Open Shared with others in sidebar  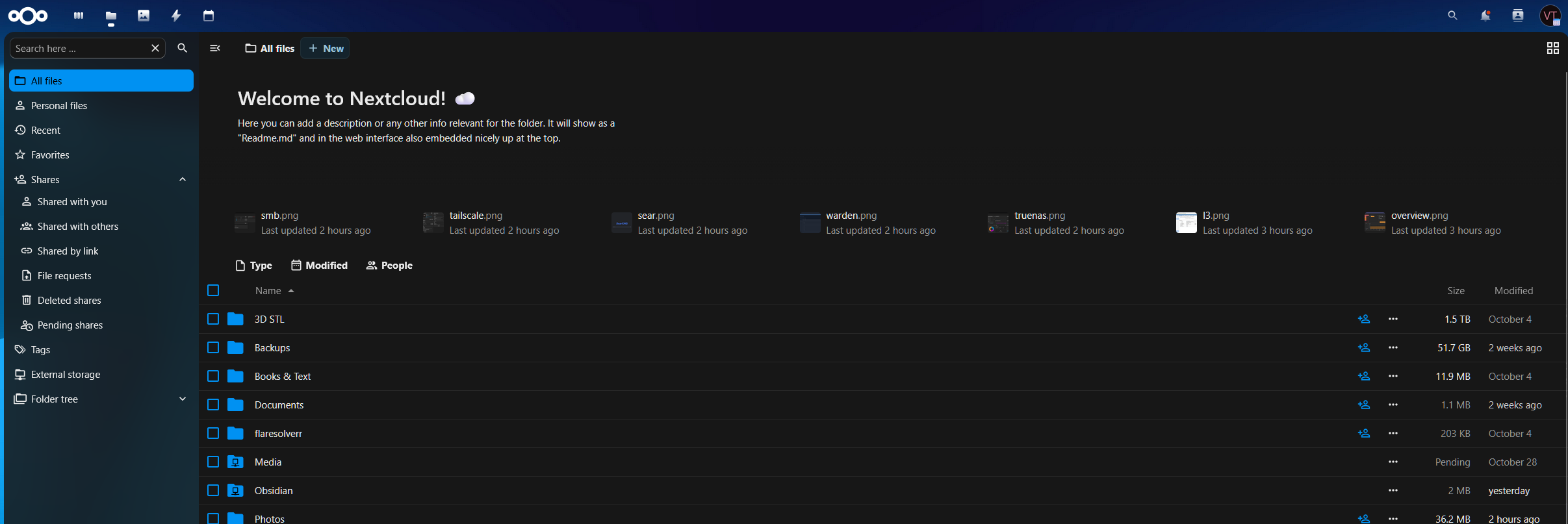tap(77, 227)
